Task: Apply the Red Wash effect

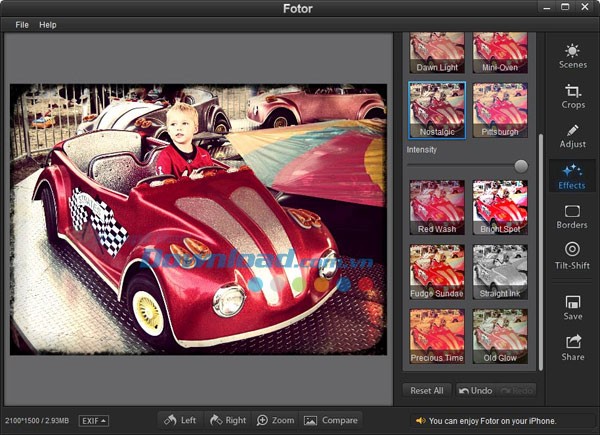Action: 437,207
